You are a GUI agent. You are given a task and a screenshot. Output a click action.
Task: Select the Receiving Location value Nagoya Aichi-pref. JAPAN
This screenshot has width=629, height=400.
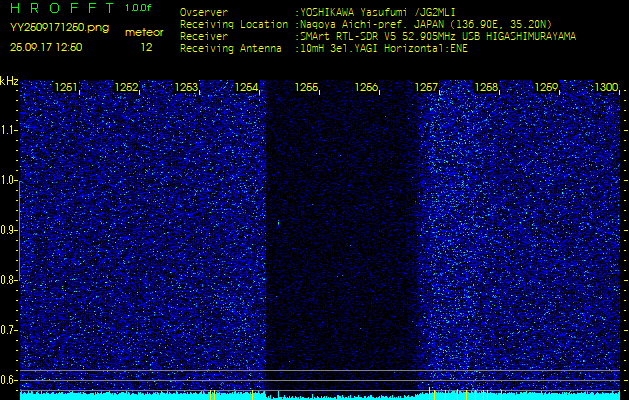point(424,24)
